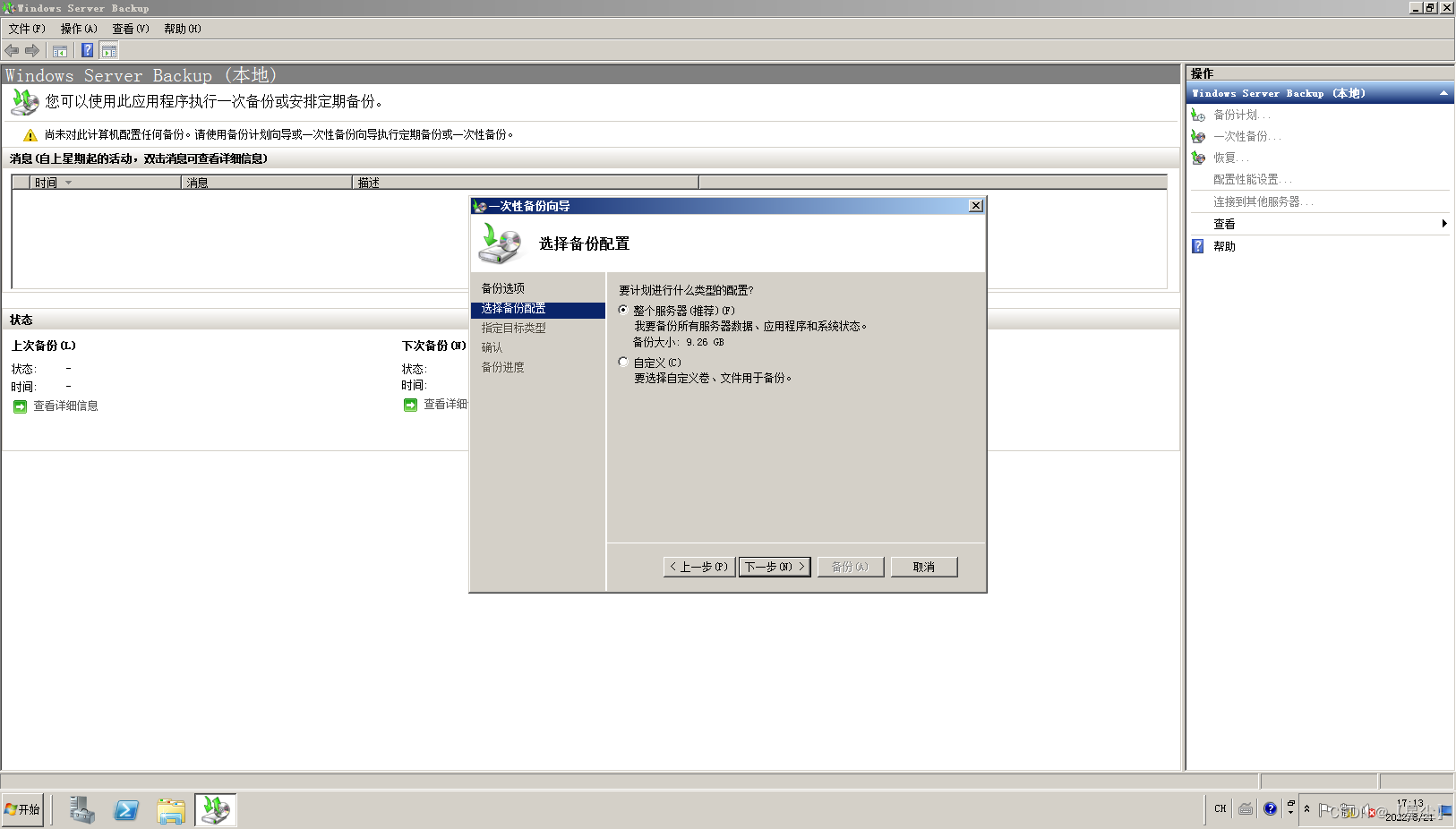The image size is (1456, 829).
Task: Click 恢复... action link
Action: (x=1231, y=158)
